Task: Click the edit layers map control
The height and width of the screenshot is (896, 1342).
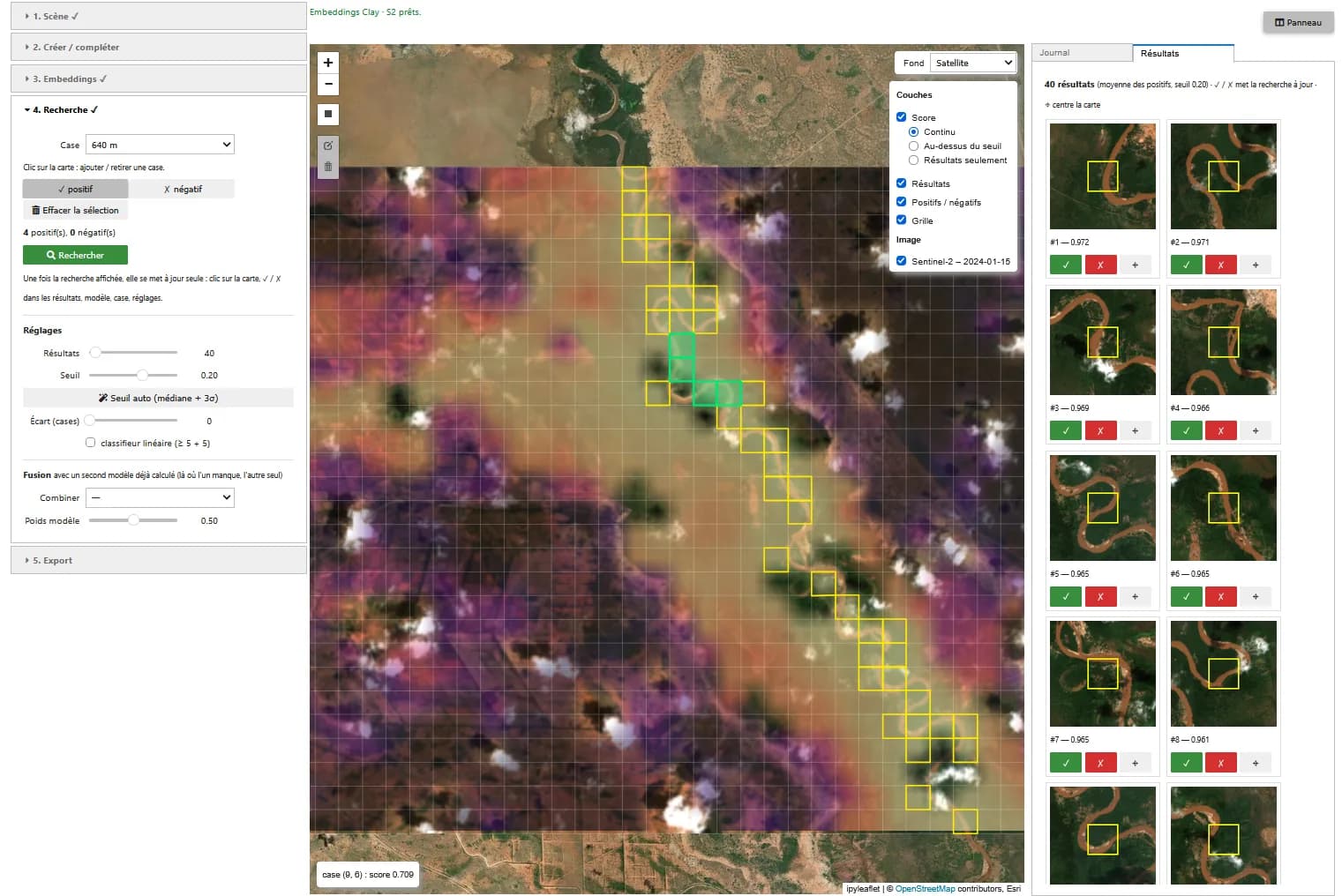Action: [x=328, y=146]
